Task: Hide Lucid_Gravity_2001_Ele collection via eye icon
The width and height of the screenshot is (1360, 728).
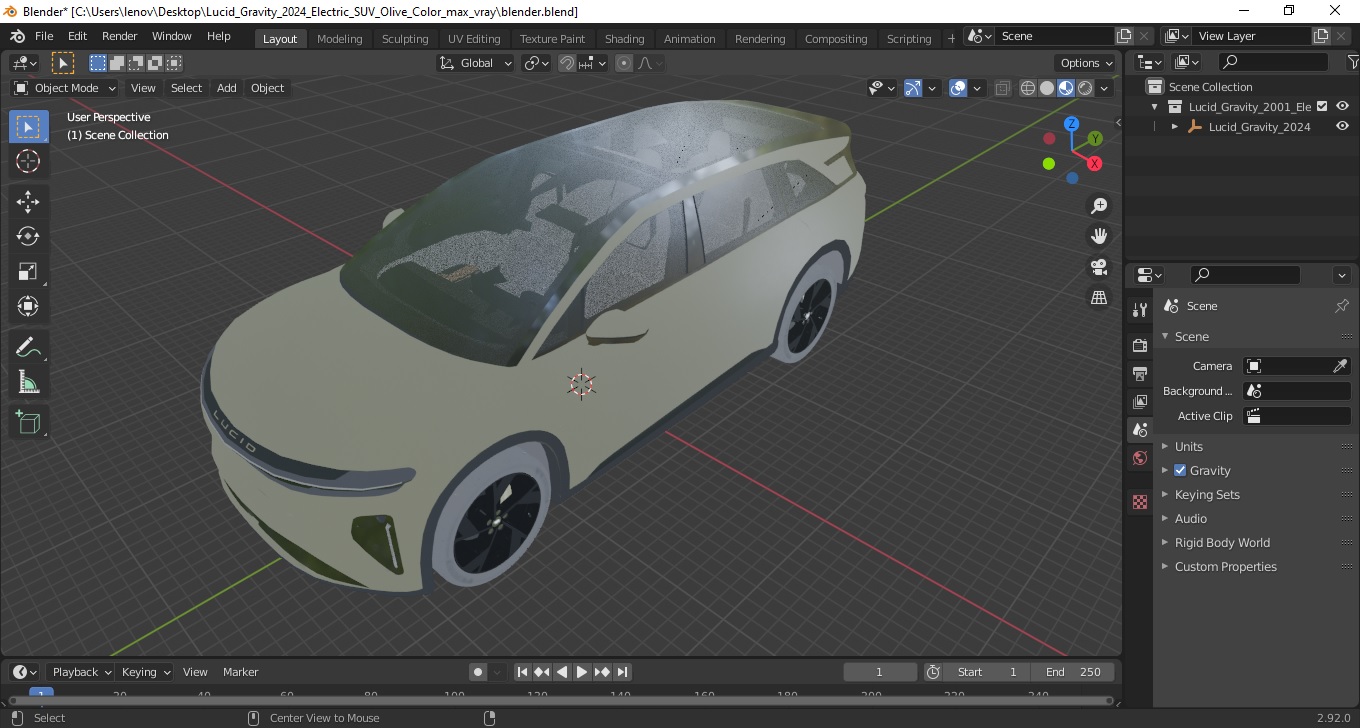Action: click(1343, 106)
